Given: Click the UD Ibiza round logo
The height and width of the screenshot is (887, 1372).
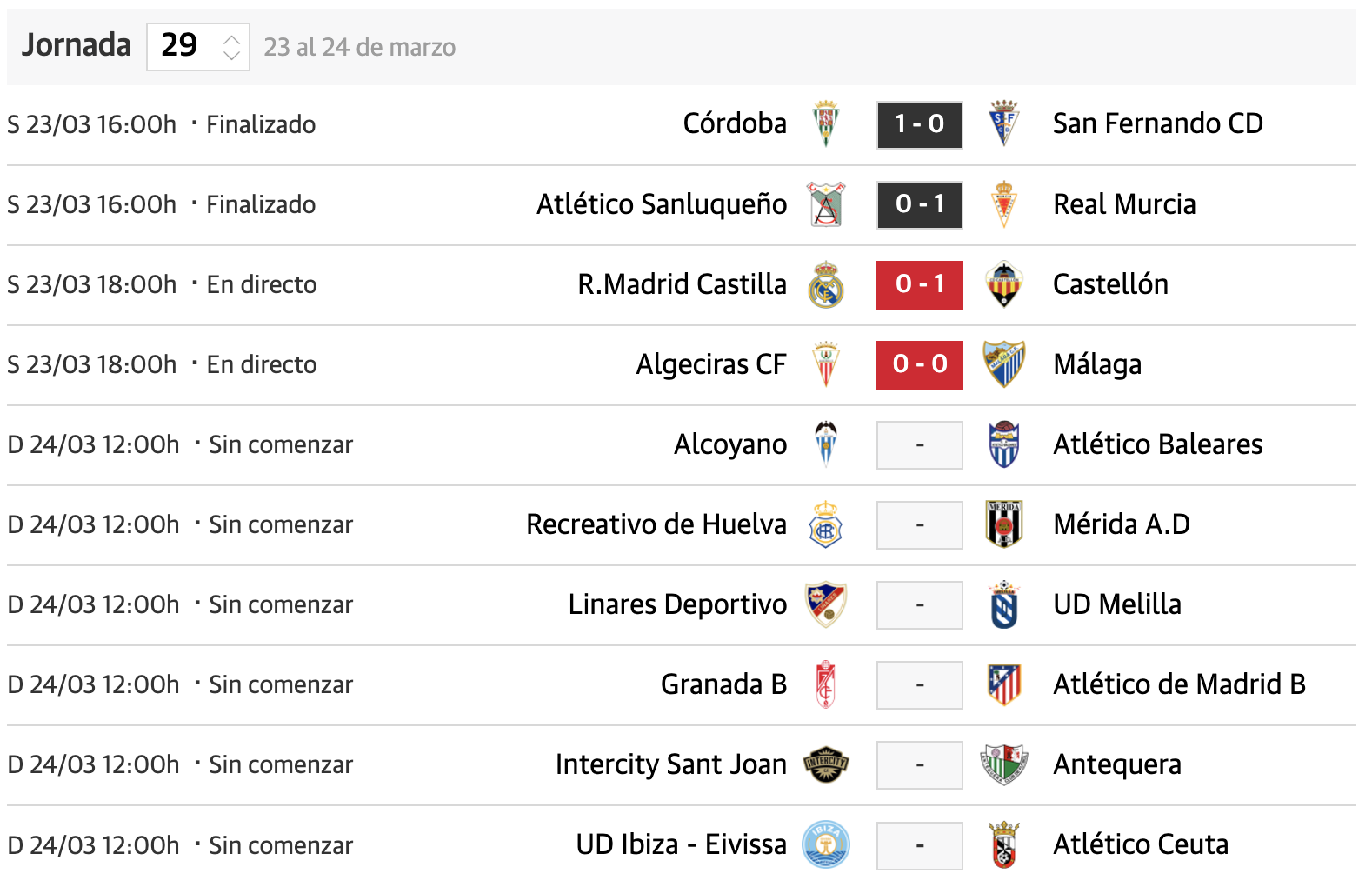Looking at the screenshot, I should tap(826, 844).
